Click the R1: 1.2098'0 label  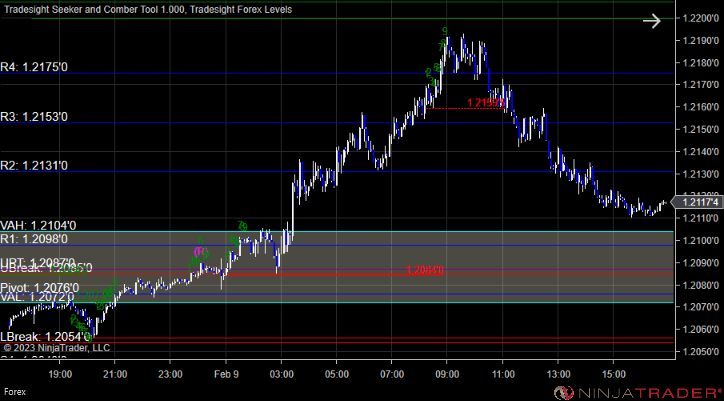(x=34, y=239)
